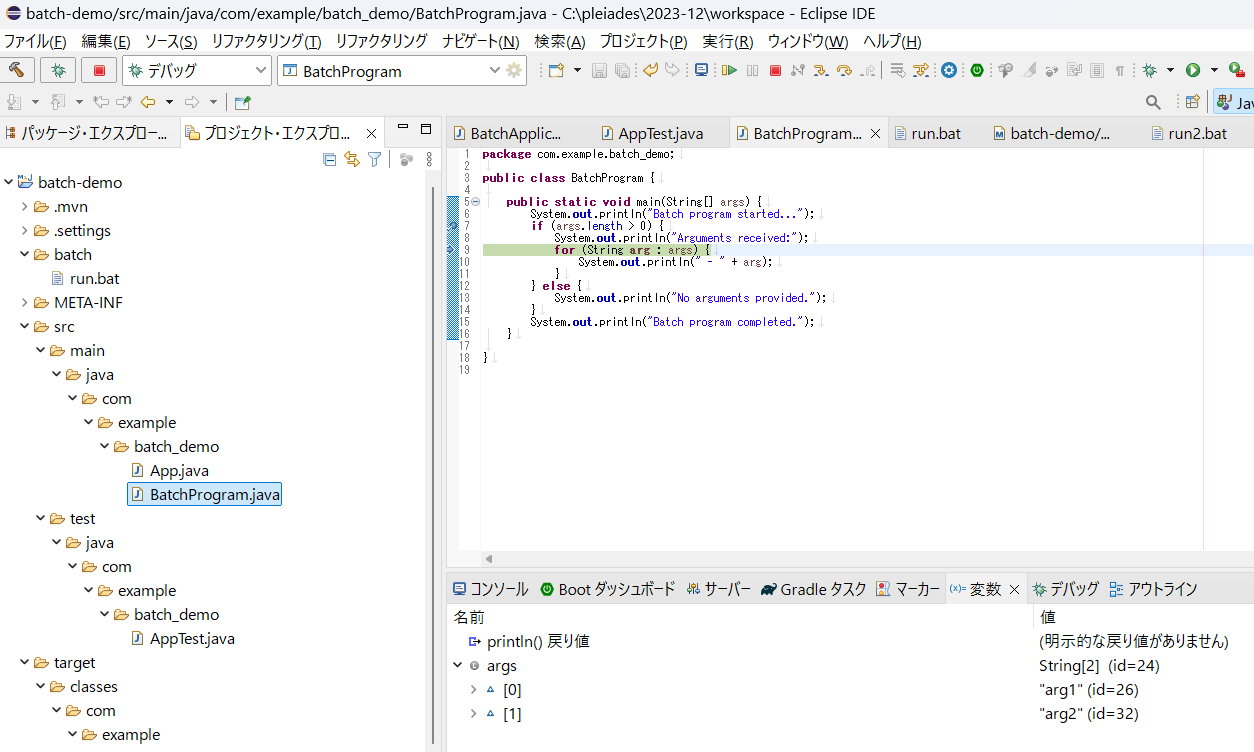Click the search magnifier icon on the toolbar

click(x=1152, y=101)
